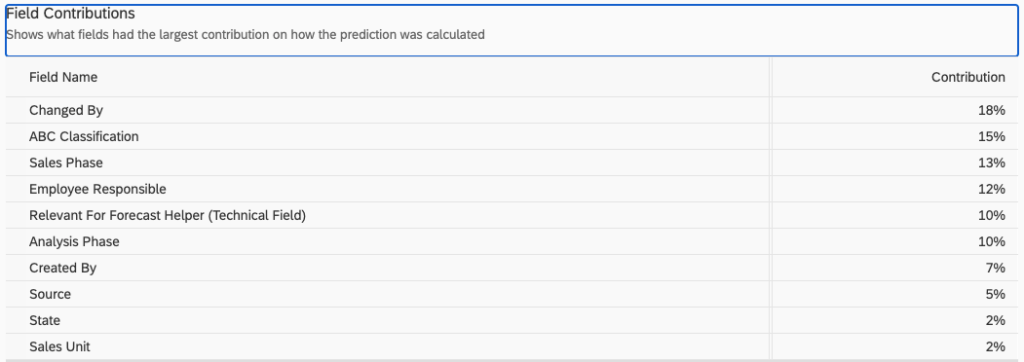The width and height of the screenshot is (1024, 362).
Task: Click the Field Contributions description text
Action: [246, 35]
